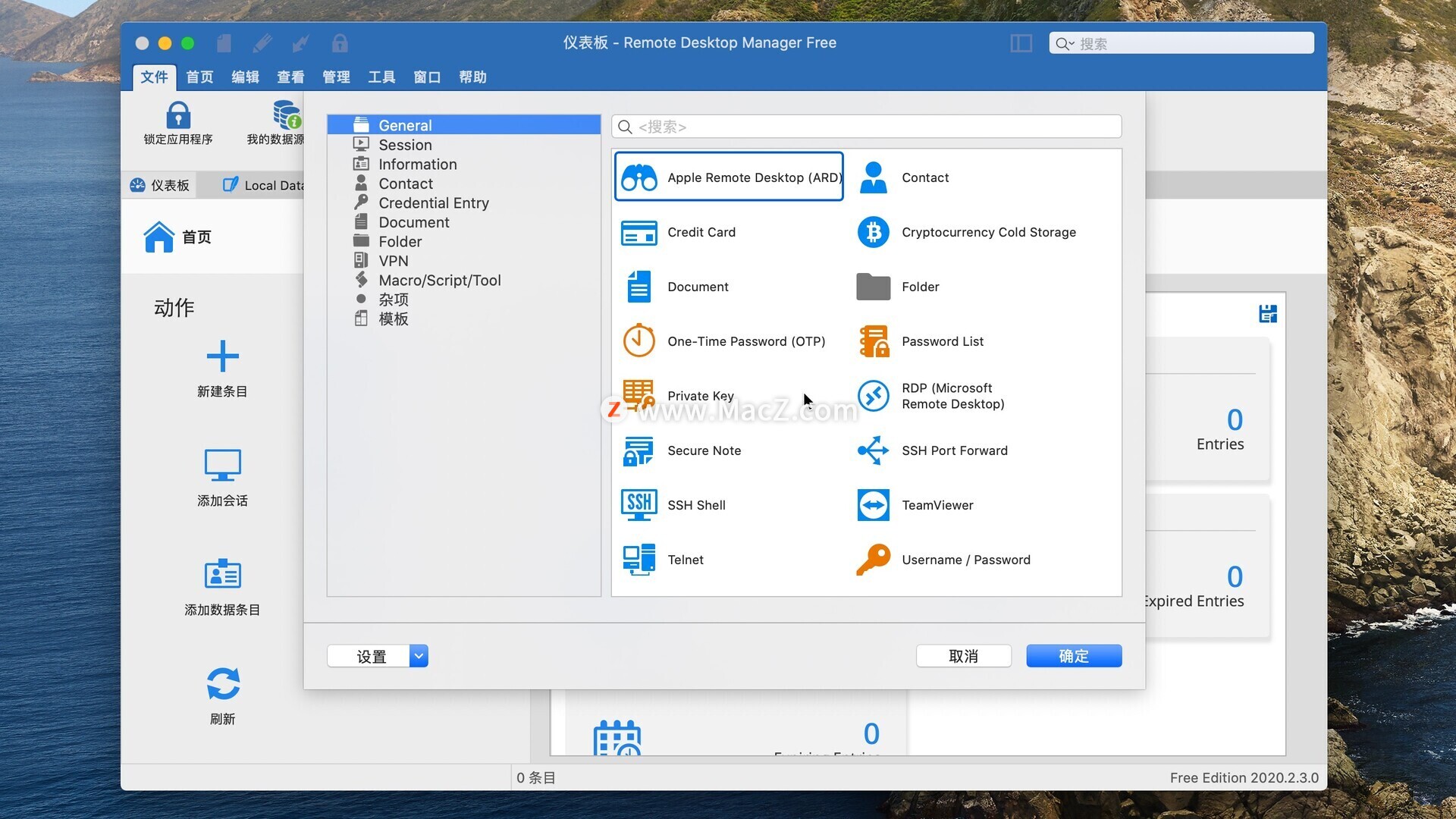
Task: Click the Secure Note icon
Action: click(639, 450)
